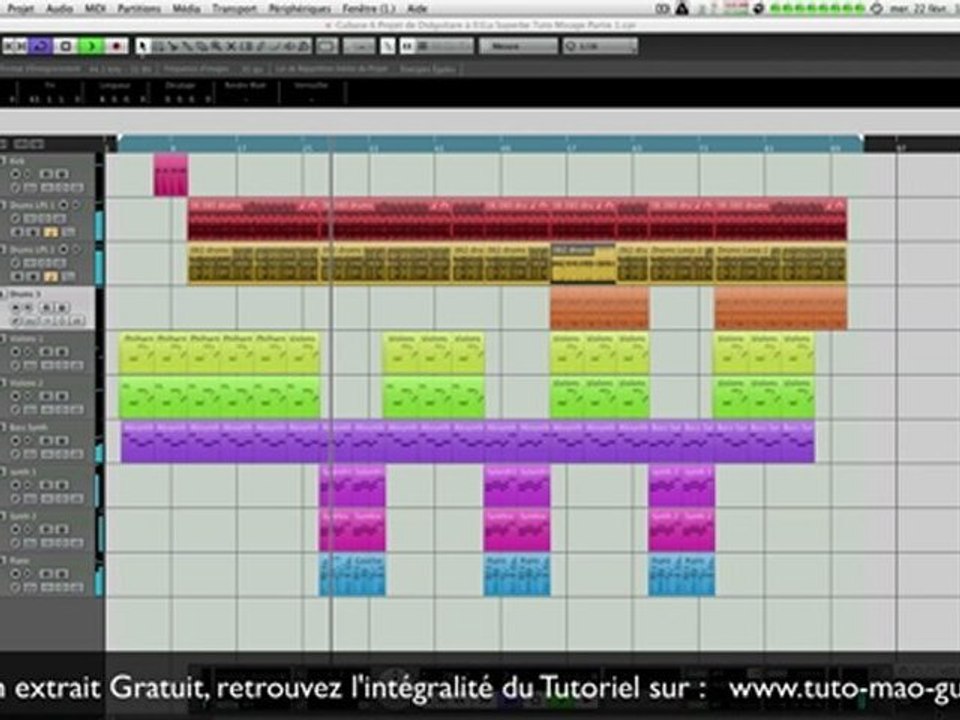This screenshot has height=720, width=960.
Task: Toggle monitor on Kick track
Action: 27,174
